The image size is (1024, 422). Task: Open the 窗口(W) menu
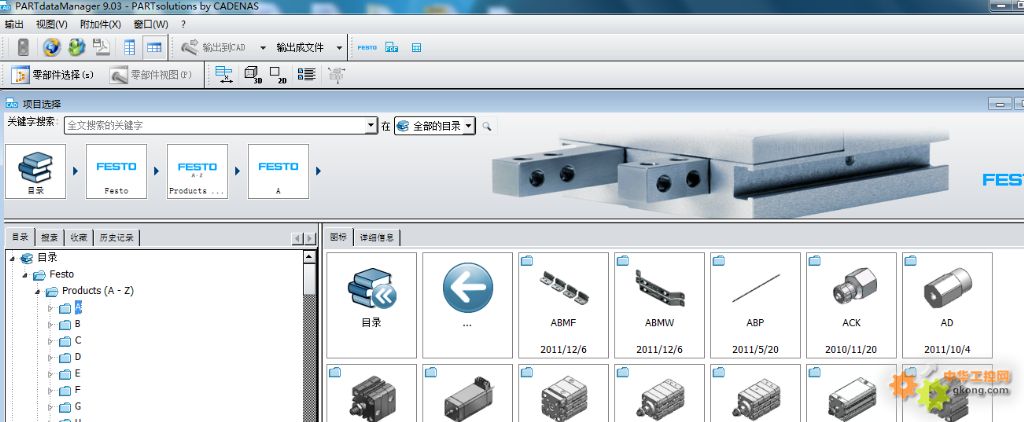(151, 24)
